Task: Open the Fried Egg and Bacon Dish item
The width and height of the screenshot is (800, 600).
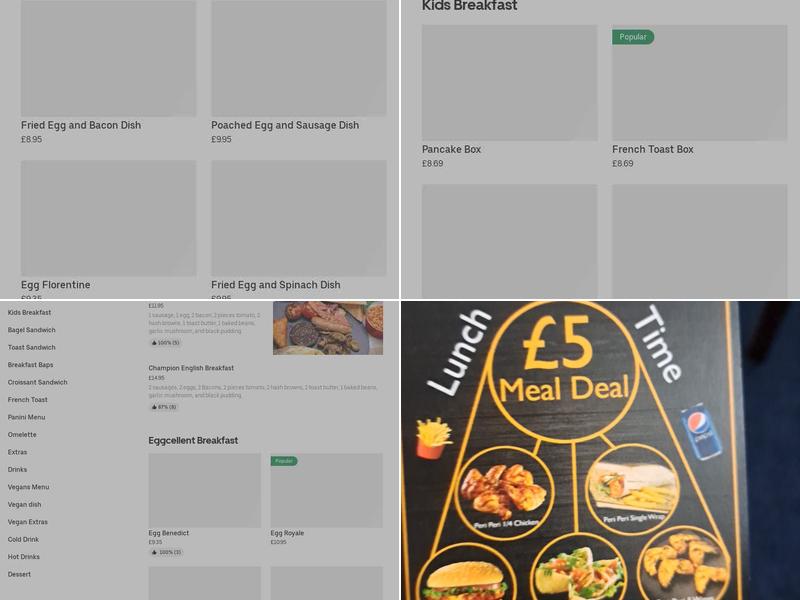Action: tap(108, 72)
